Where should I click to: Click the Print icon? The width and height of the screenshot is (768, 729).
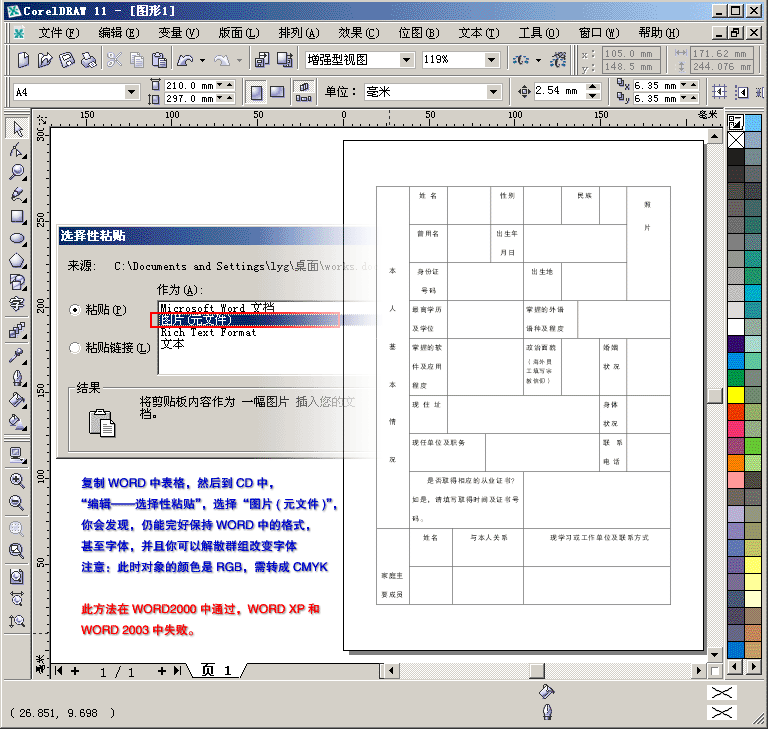88,60
